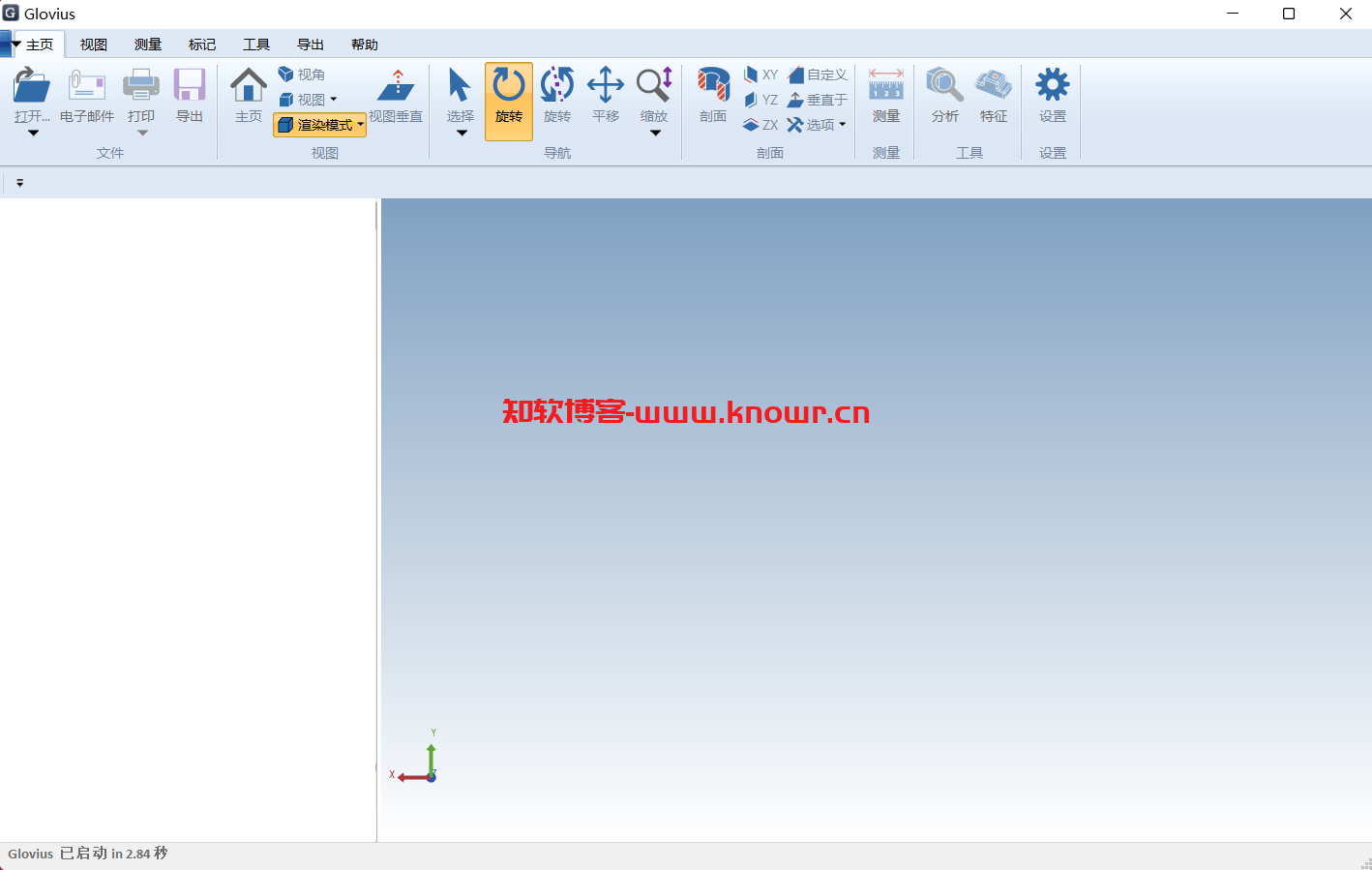Click the Custom (自定义) section plane
Viewport: 1372px width, 870px height.
[x=818, y=75]
